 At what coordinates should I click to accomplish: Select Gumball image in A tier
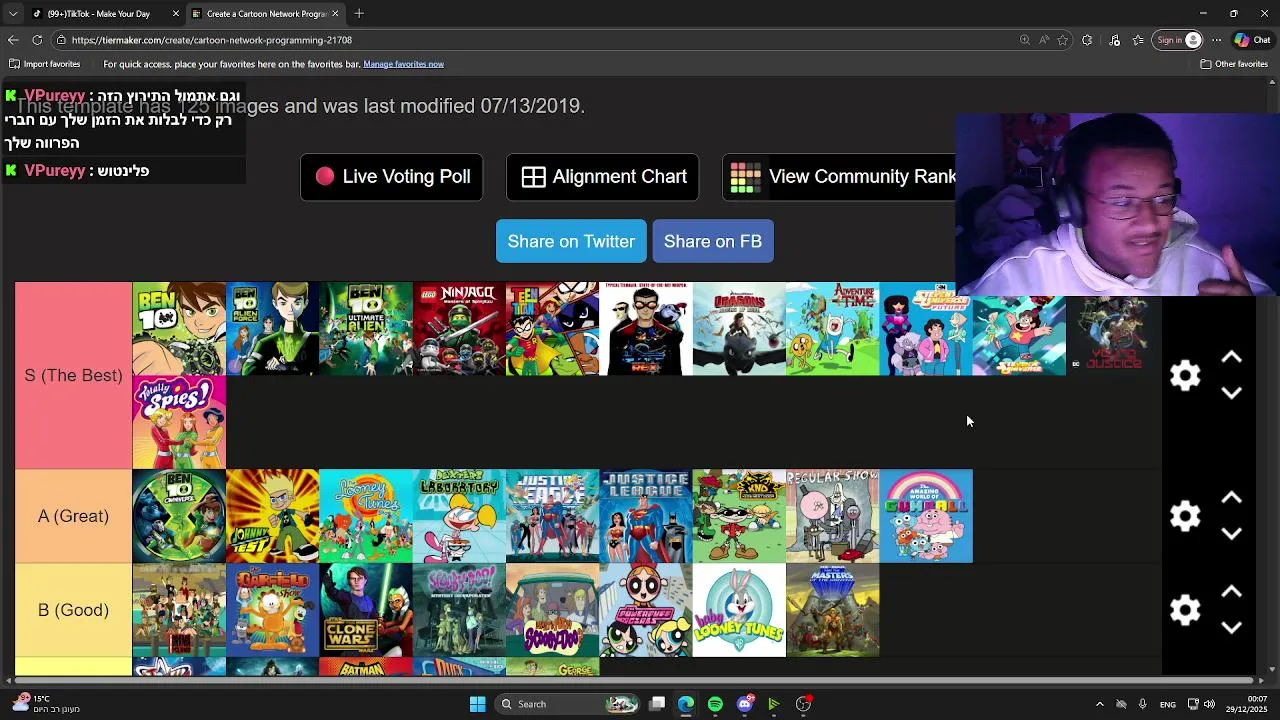[x=926, y=516]
